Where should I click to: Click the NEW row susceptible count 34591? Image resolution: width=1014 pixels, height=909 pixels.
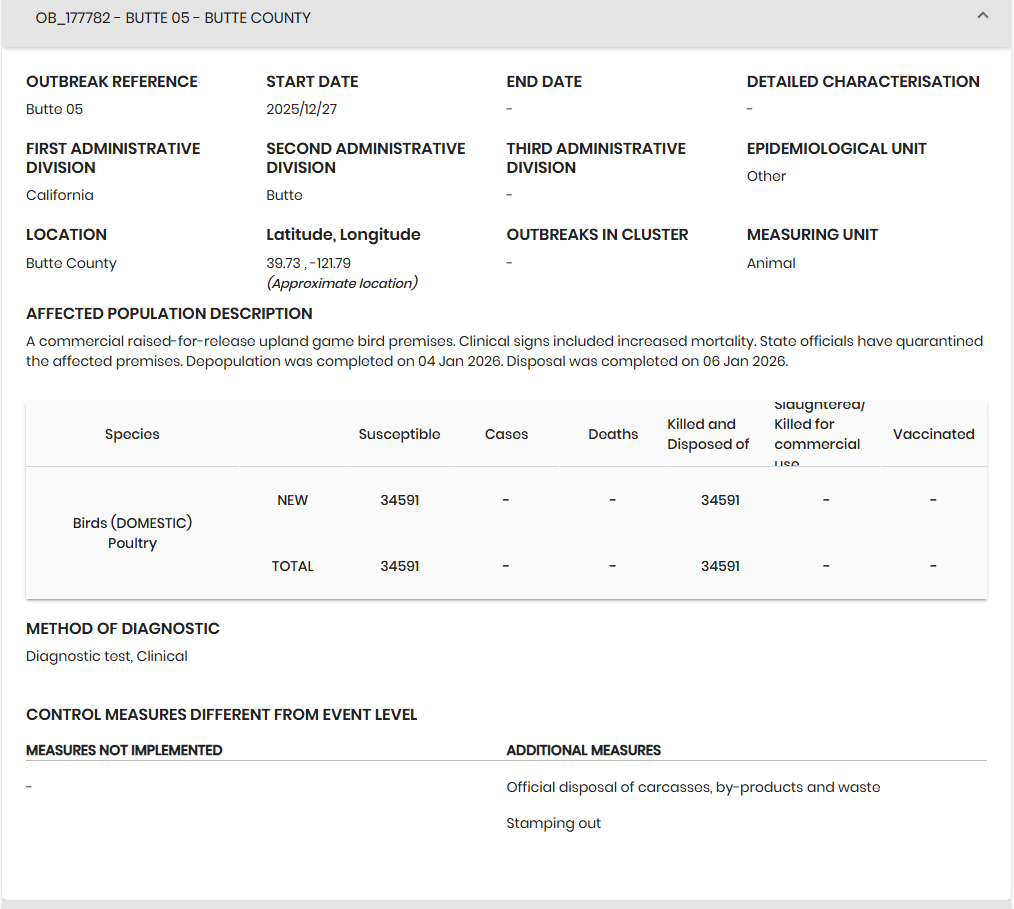399,500
